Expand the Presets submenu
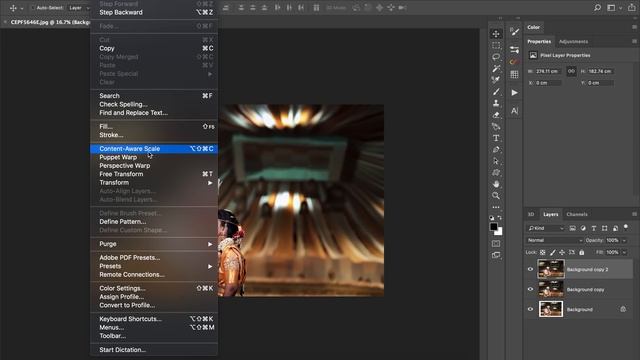Screen dimensions: 640x360 [154, 266]
